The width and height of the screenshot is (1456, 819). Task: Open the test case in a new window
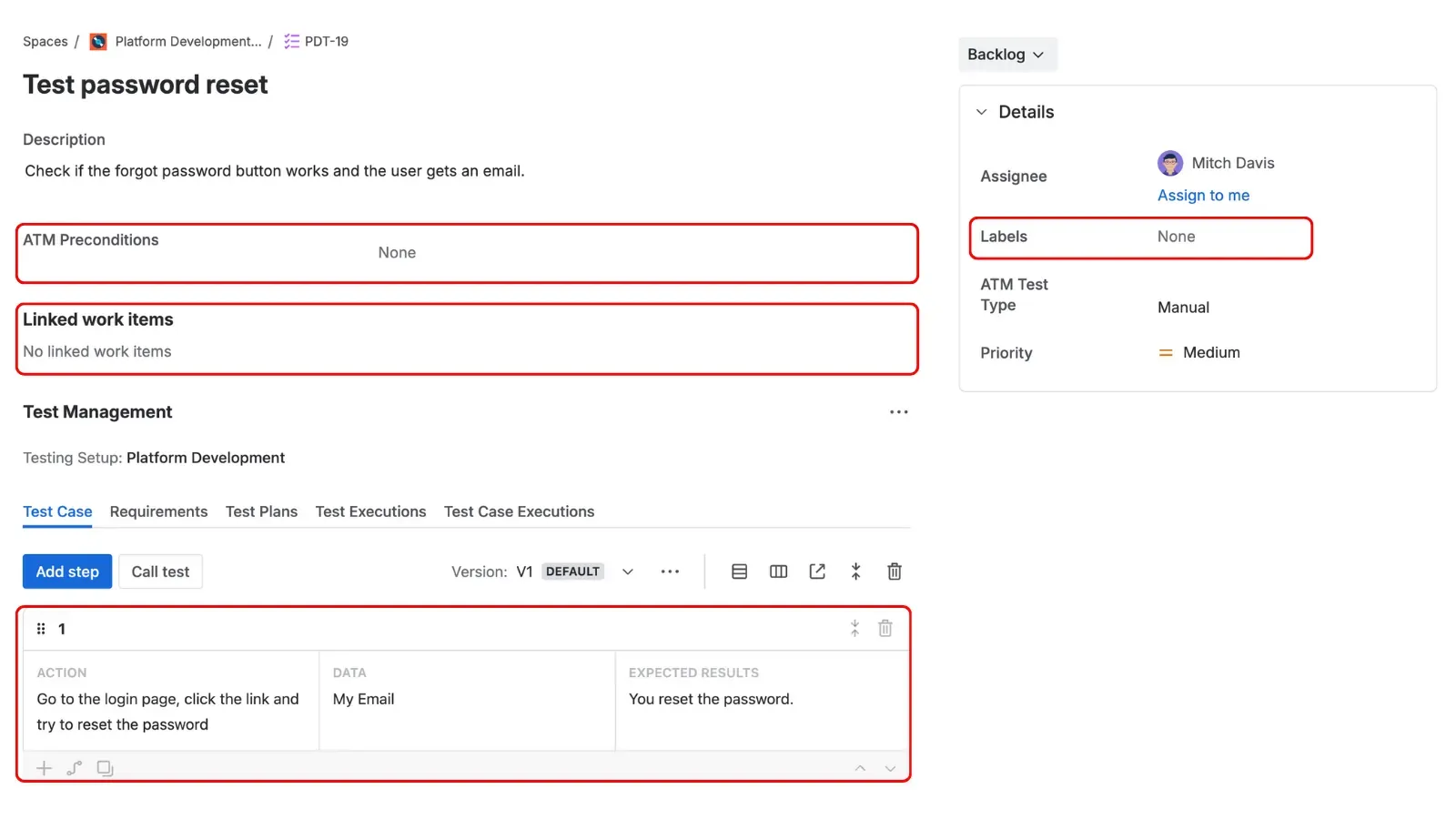pos(816,571)
